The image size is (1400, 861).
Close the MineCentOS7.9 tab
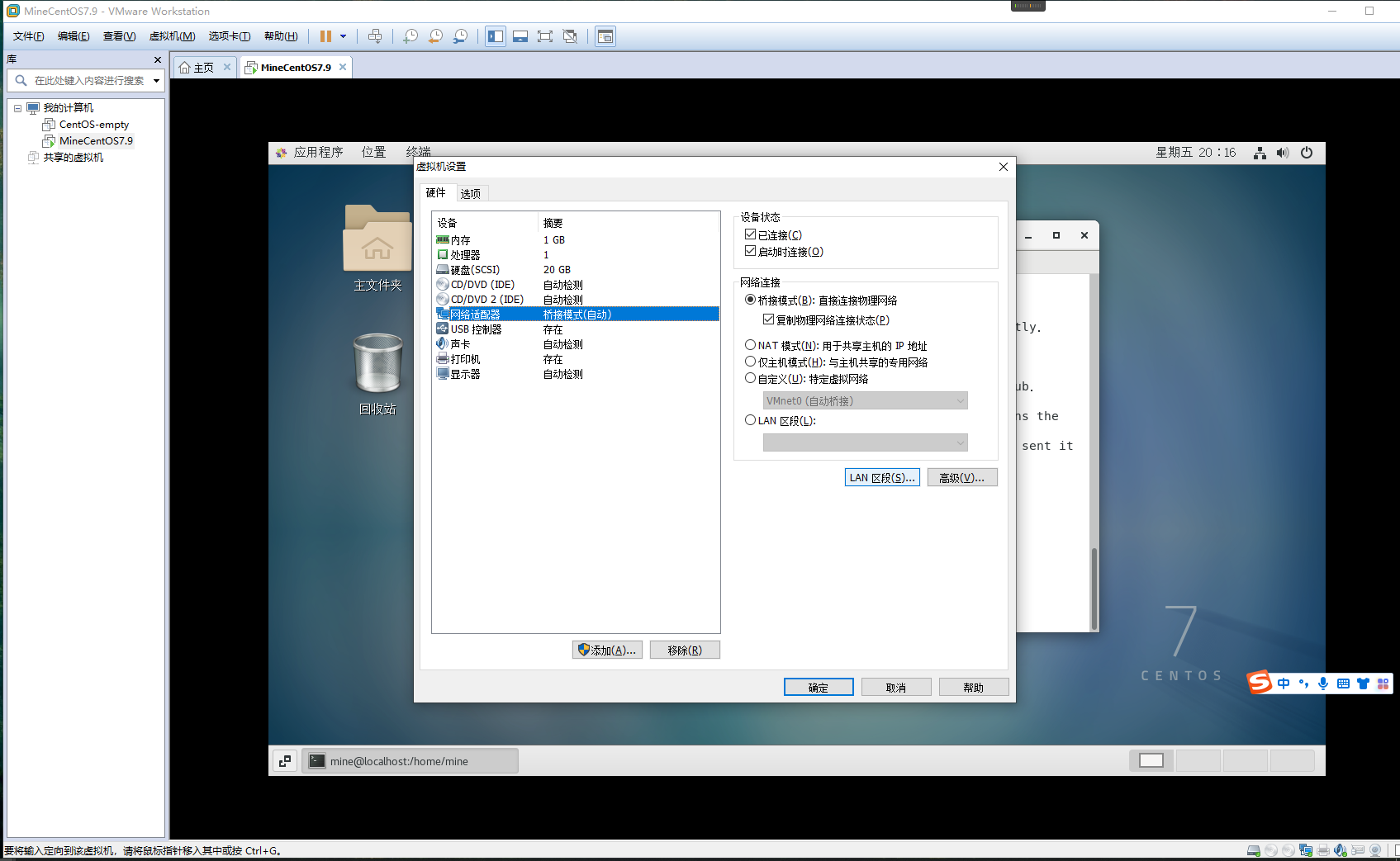click(x=343, y=67)
